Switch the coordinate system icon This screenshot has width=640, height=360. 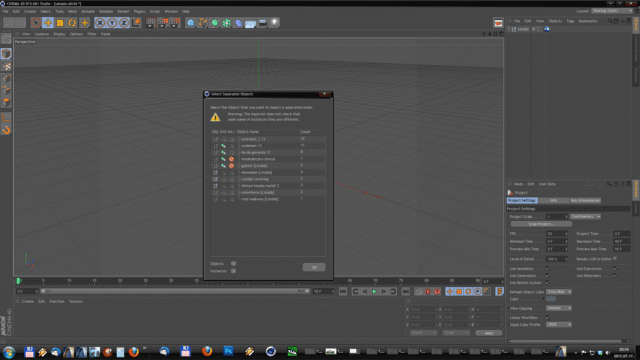[136, 23]
